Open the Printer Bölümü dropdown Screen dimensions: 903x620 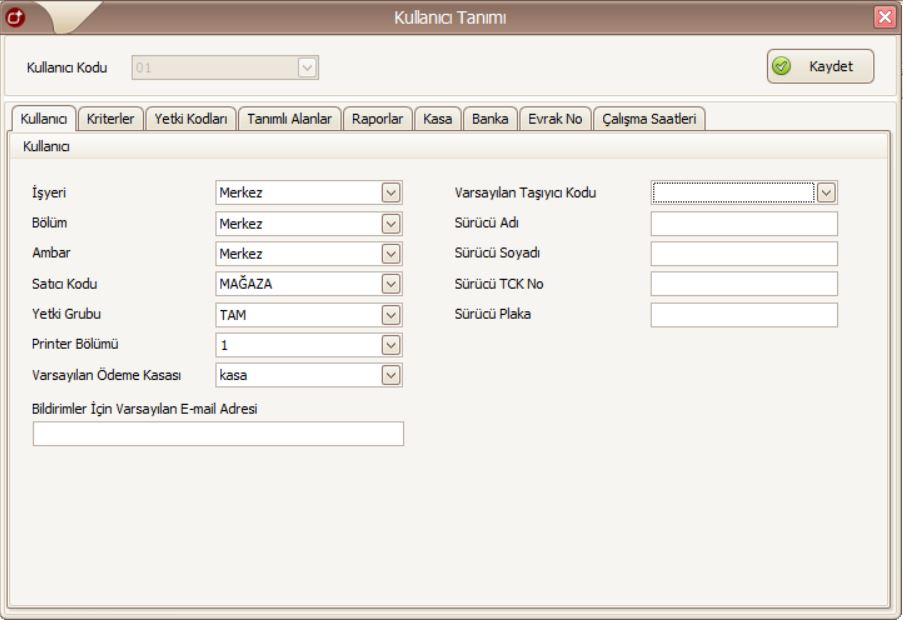coord(392,345)
